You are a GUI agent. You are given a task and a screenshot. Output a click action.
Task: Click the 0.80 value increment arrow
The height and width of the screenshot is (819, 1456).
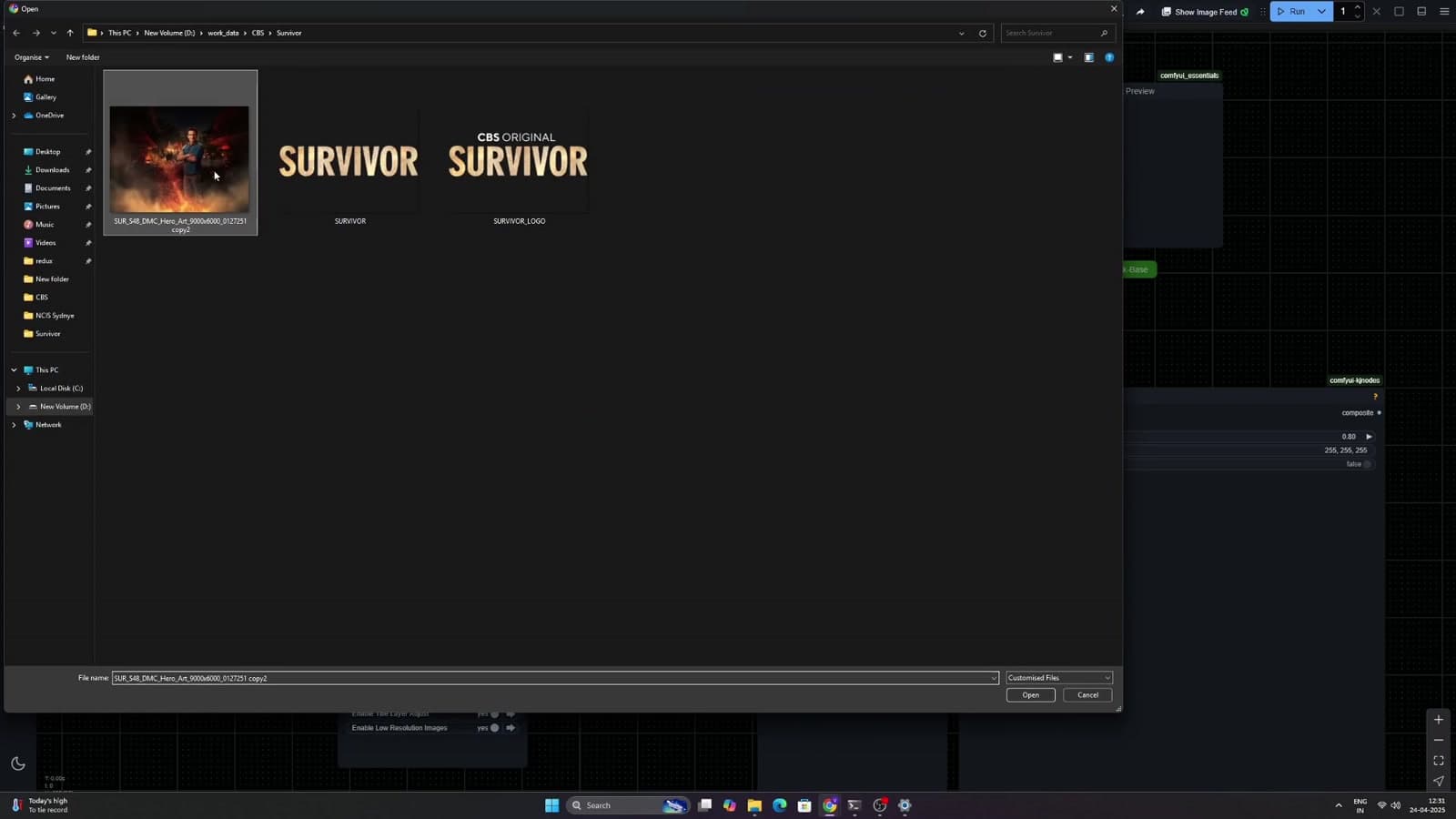pyautogui.click(x=1369, y=437)
